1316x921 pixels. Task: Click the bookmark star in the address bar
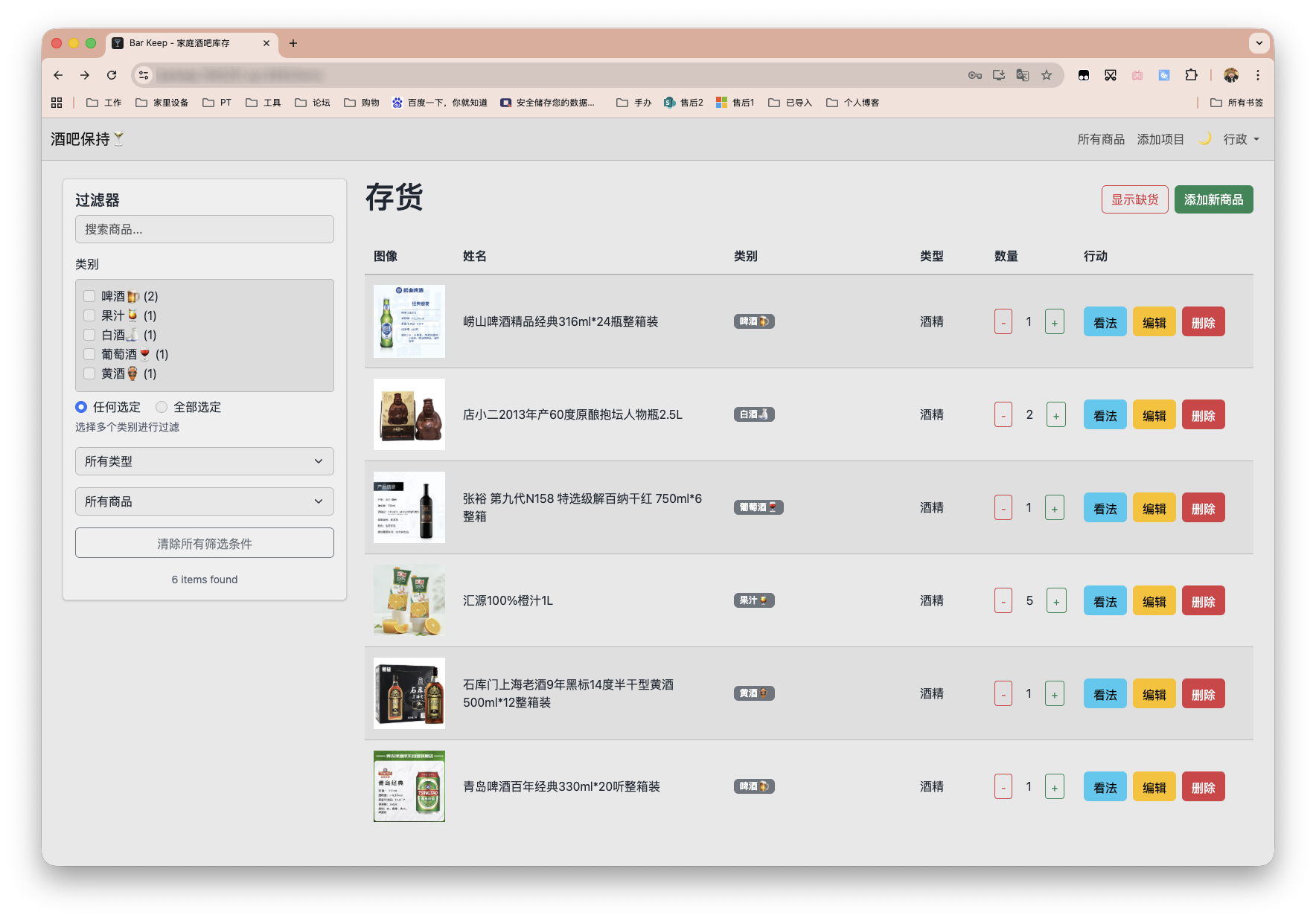pos(1045,74)
